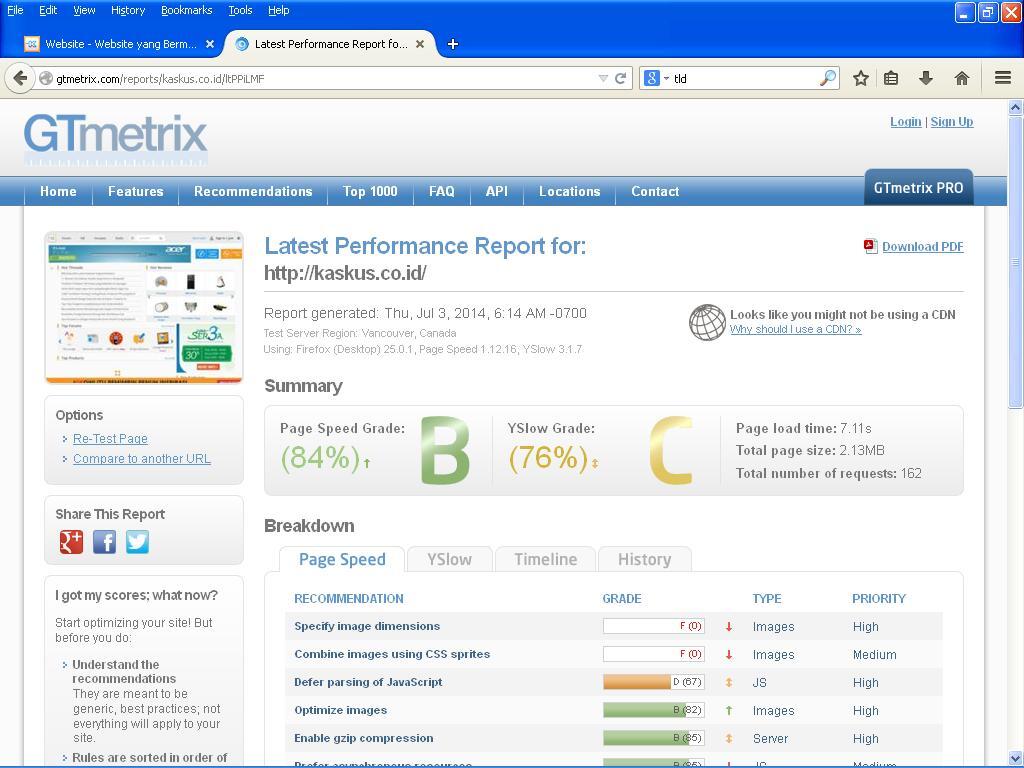Share report on Twitter

point(137,542)
